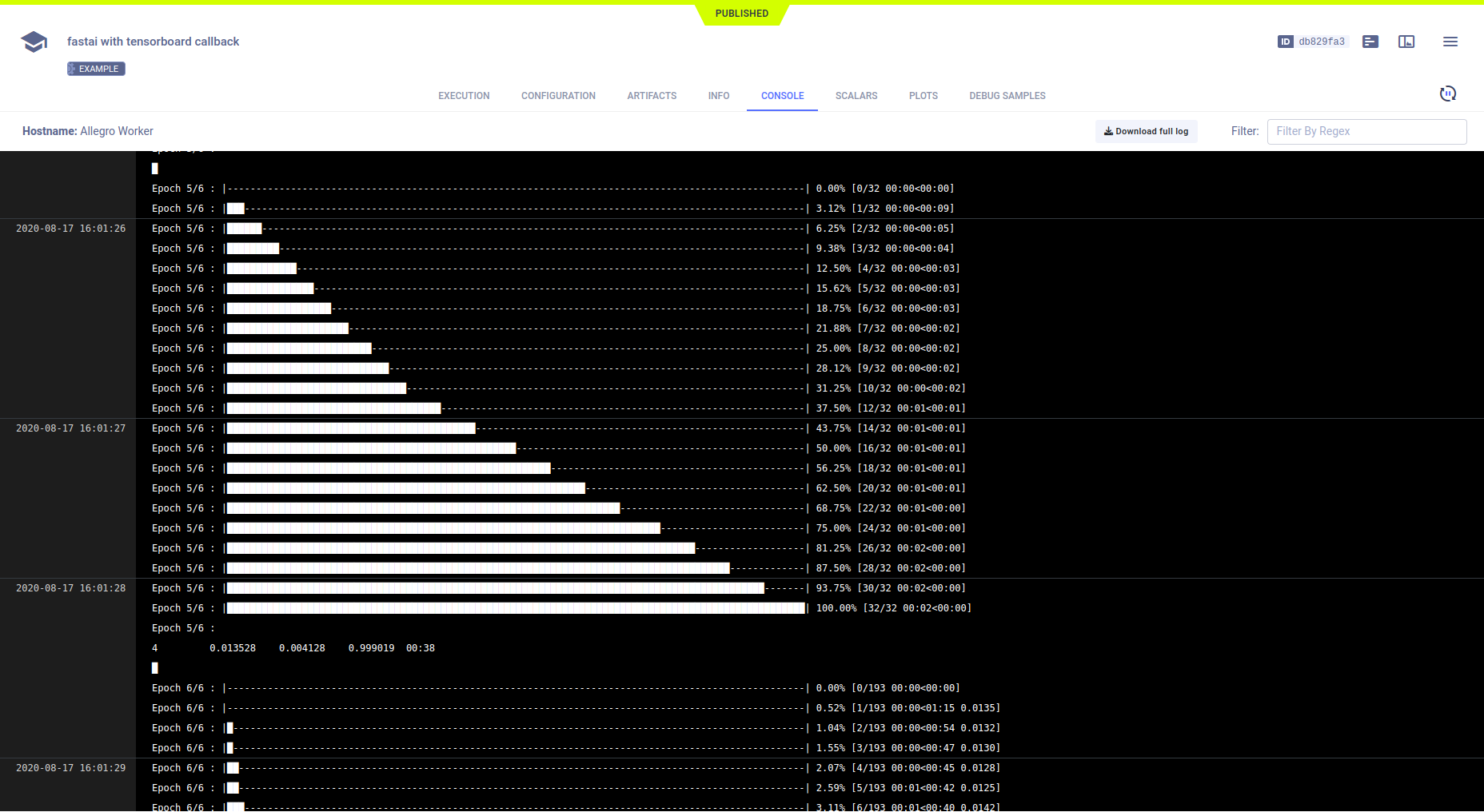This screenshot has width=1484, height=812.
Task: Click the ID badge icon
Action: pyautogui.click(x=1285, y=42)
